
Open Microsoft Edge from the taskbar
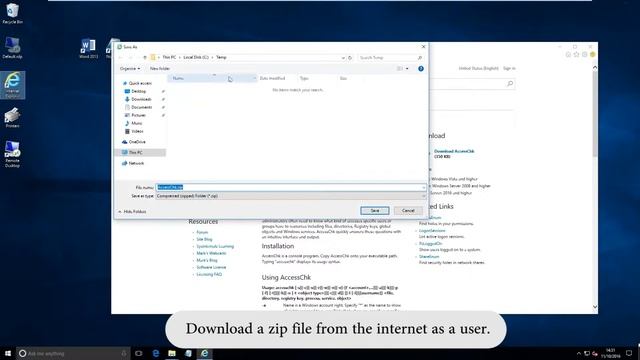tap(156, 353)
